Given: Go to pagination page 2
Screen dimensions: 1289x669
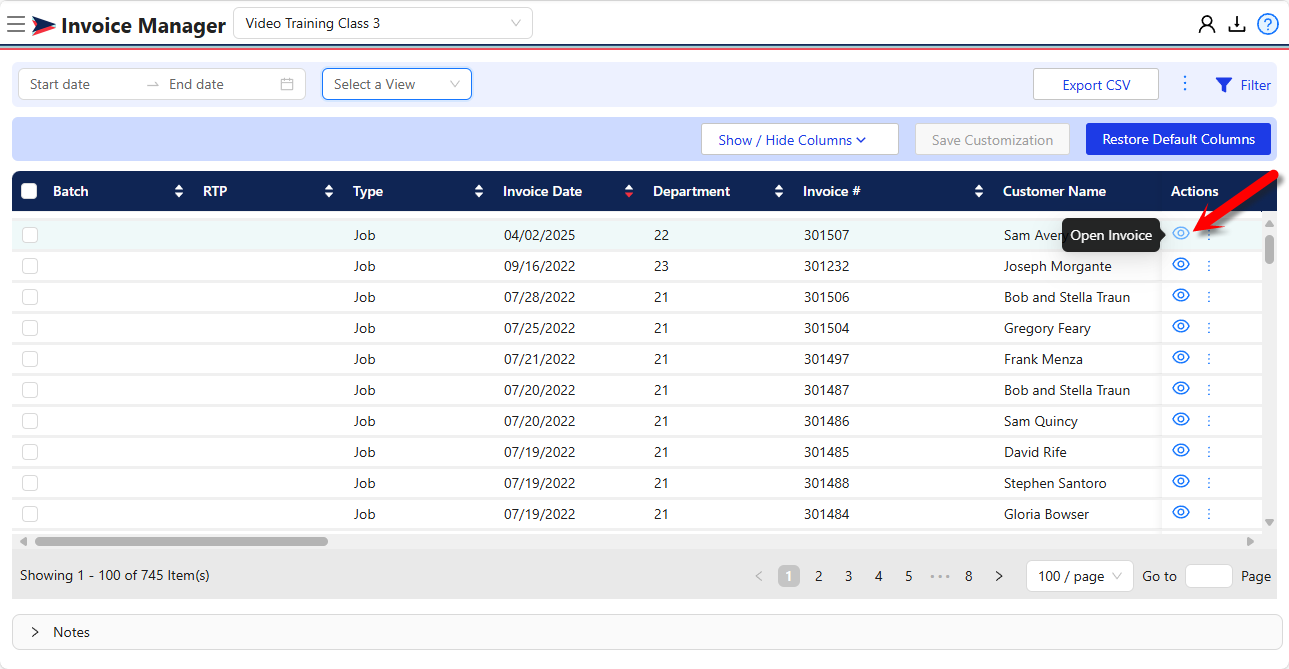Looking at the screenshot, I should 819,576.
